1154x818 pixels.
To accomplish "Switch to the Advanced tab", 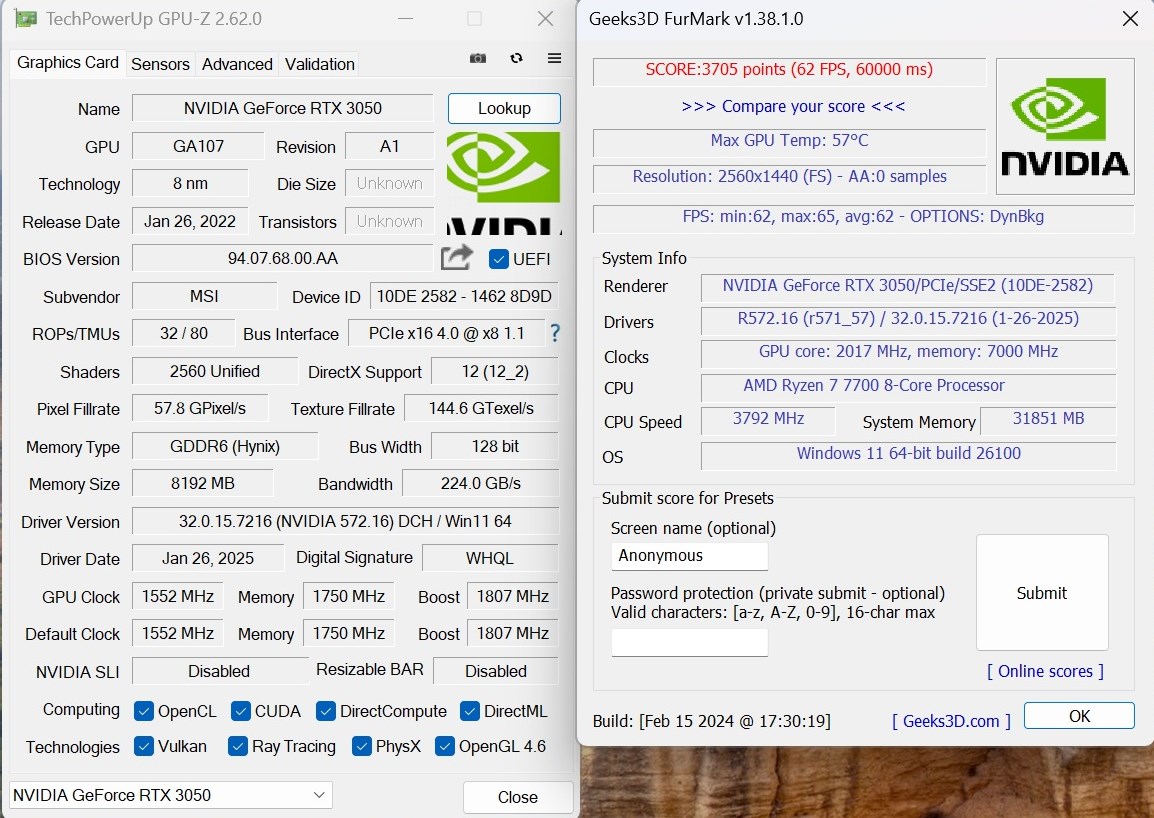I will coord(237,64).
